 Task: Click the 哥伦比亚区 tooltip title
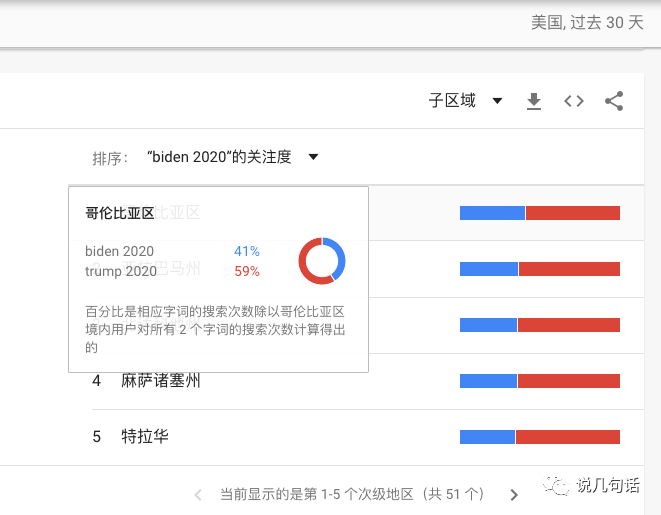[120, 213]
